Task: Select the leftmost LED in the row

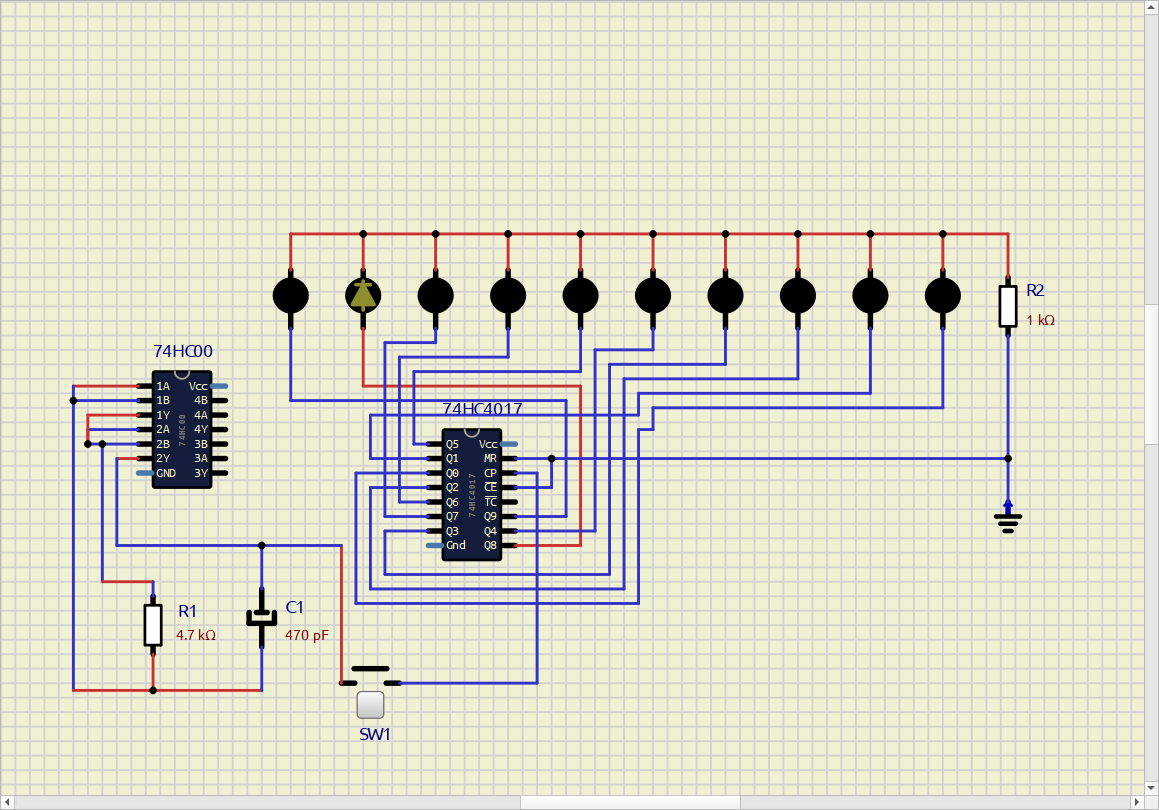Action: coord(290,295)
